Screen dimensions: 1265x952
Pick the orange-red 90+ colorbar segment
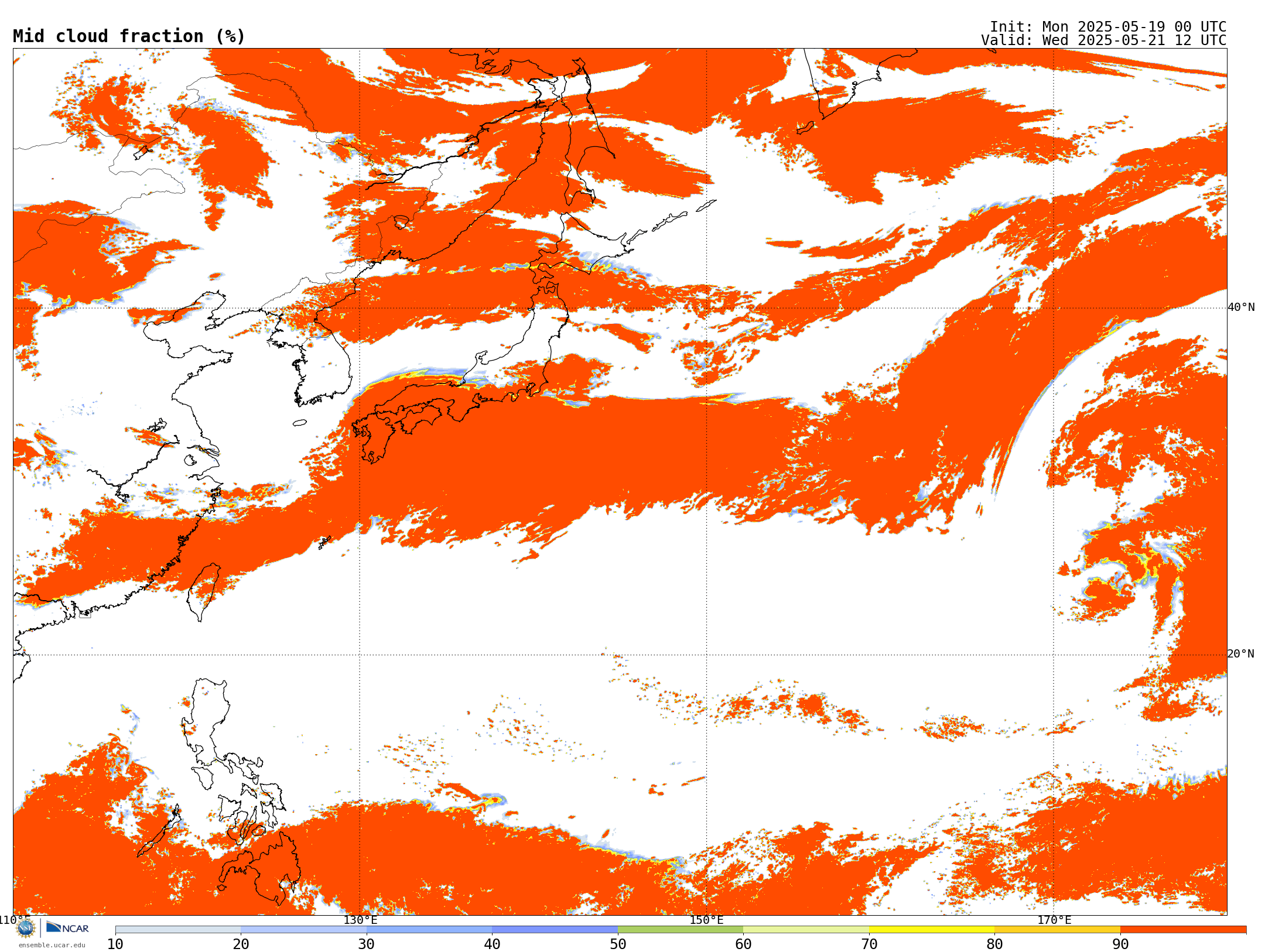pos(1184,930)
